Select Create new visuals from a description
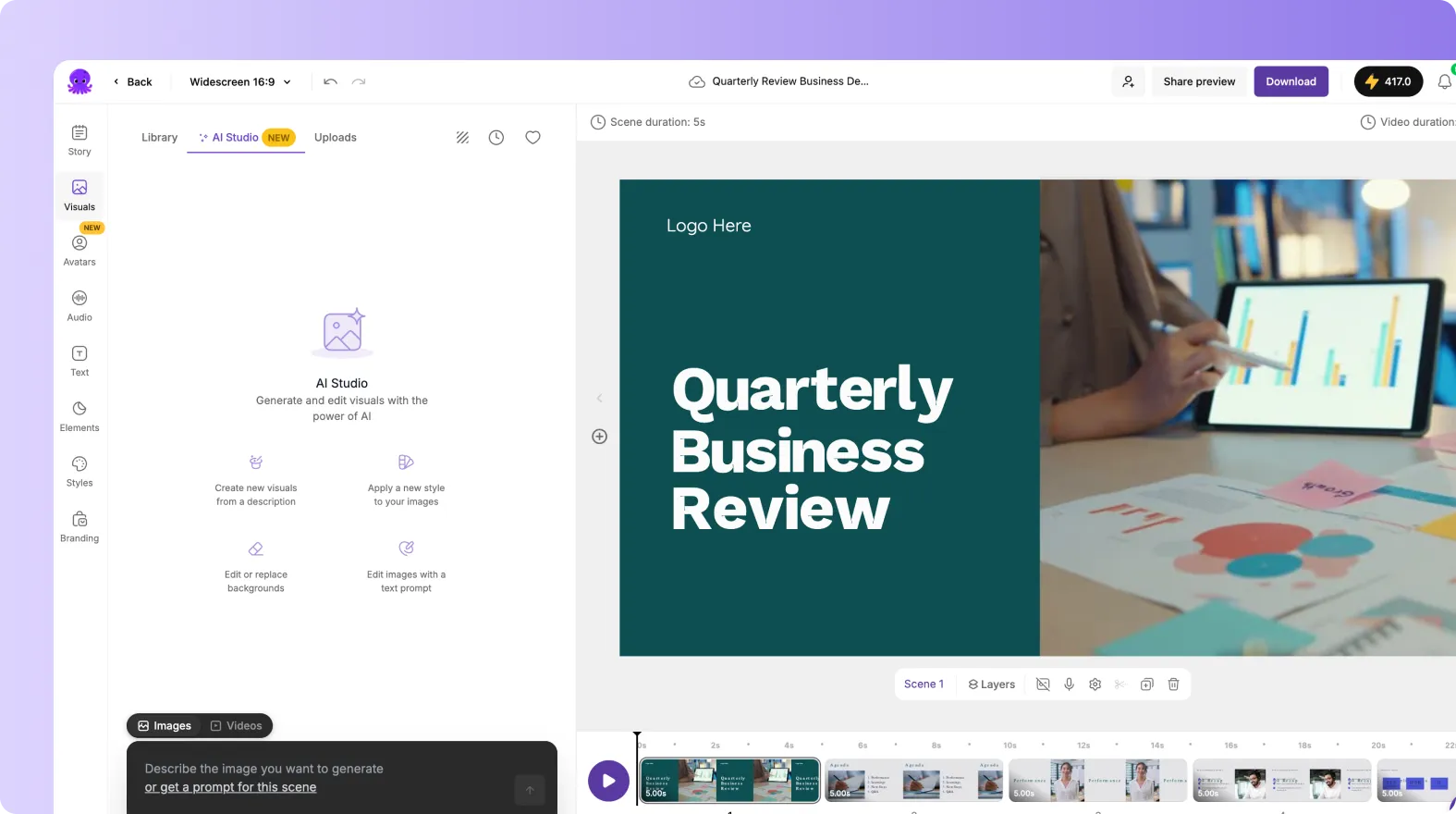Image resolution: width=1456 pixels, height=814 pixels. tap(256, 480)
